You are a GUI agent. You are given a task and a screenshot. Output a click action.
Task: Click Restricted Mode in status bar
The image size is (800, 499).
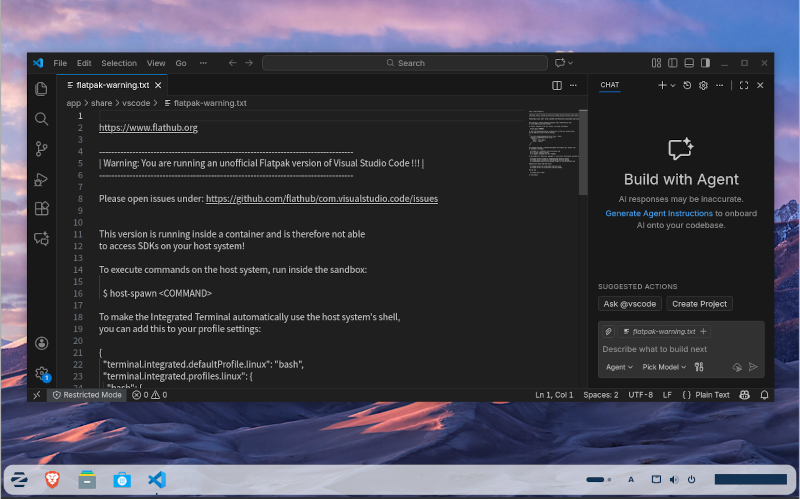87,395
